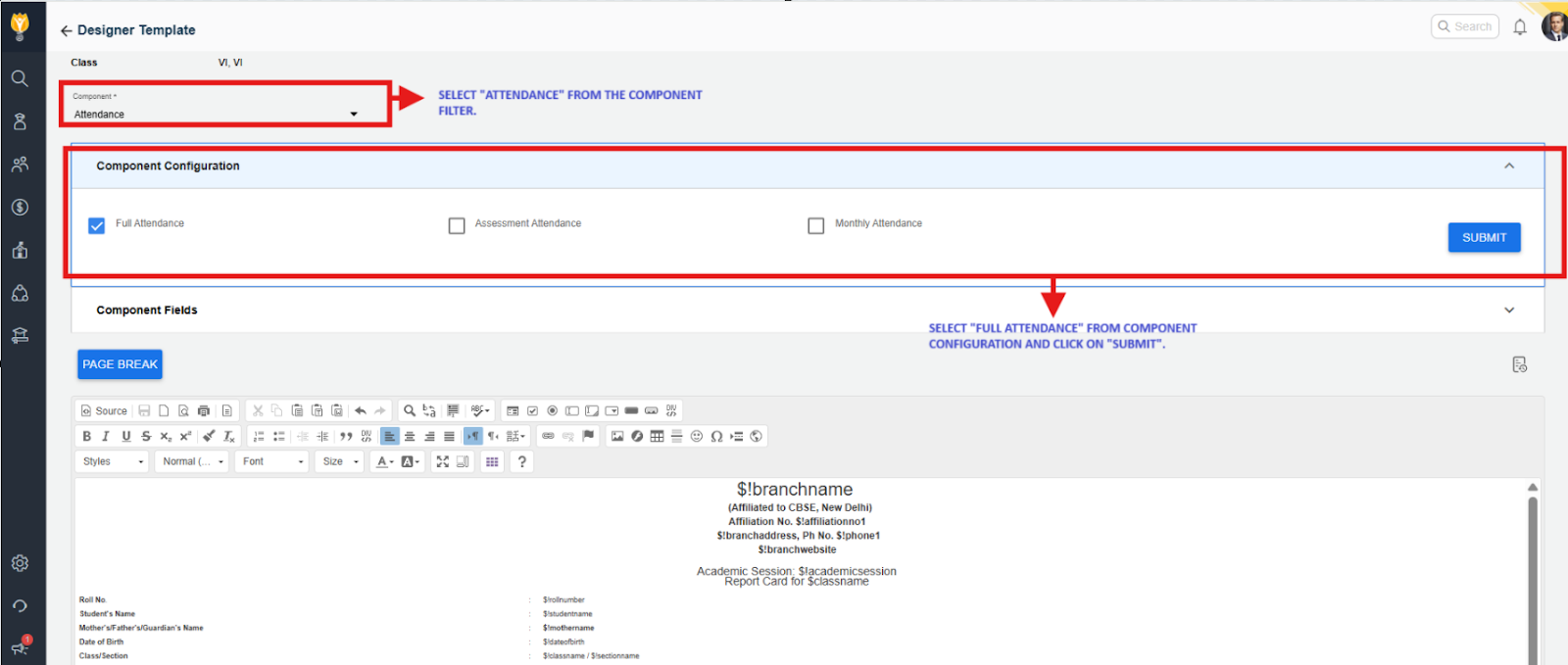Uncheck the Full Attendance checkbox
This screenshot has width=1568, height=665.
pyautogui.click(x=97, y=226)
